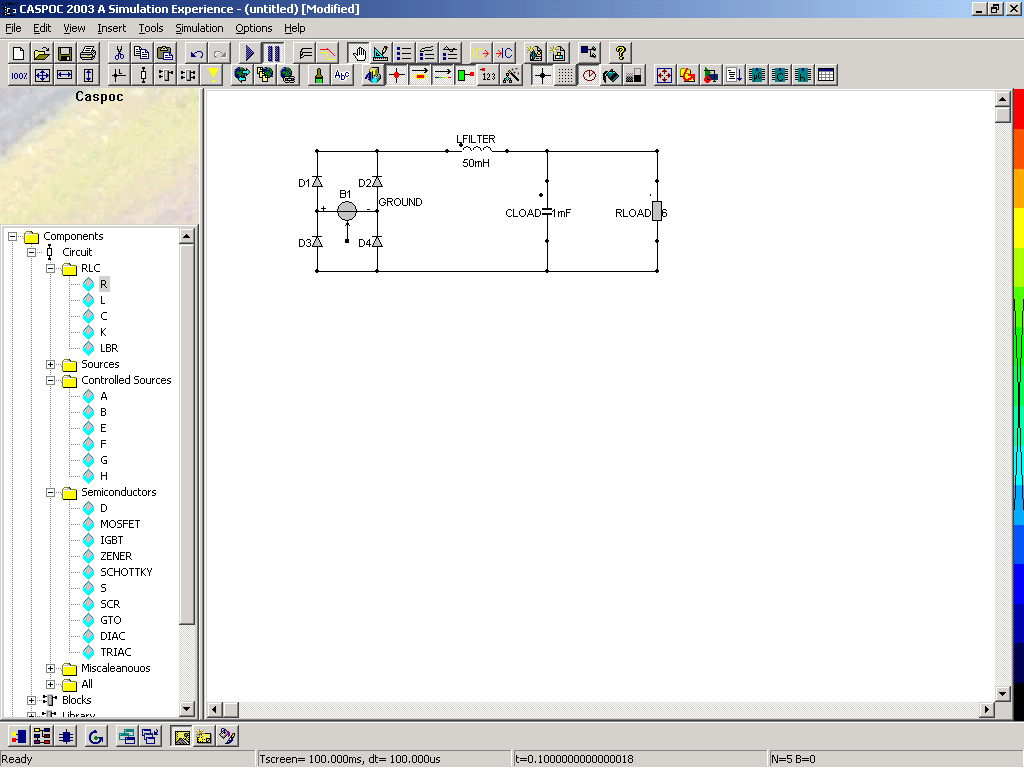This screenshot has height=768, width=1024.
Task: Set zoom to 100% icon
Action: (x=19, y=75)
